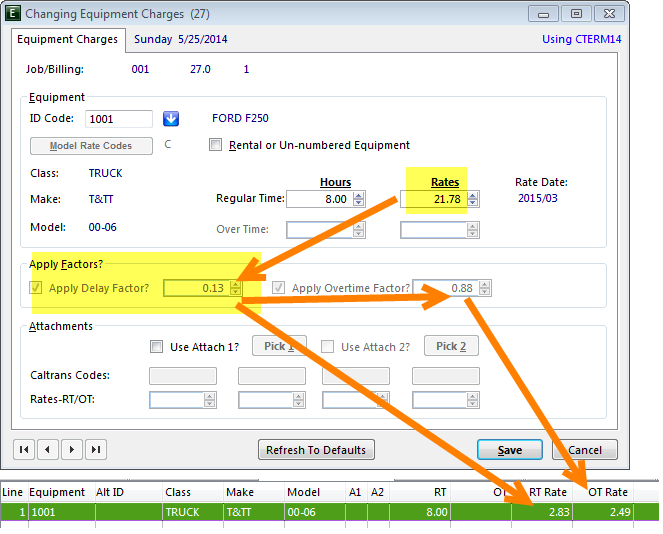Click the second Caltrans Codes field
Screen dimensions: 663x534
272,376
